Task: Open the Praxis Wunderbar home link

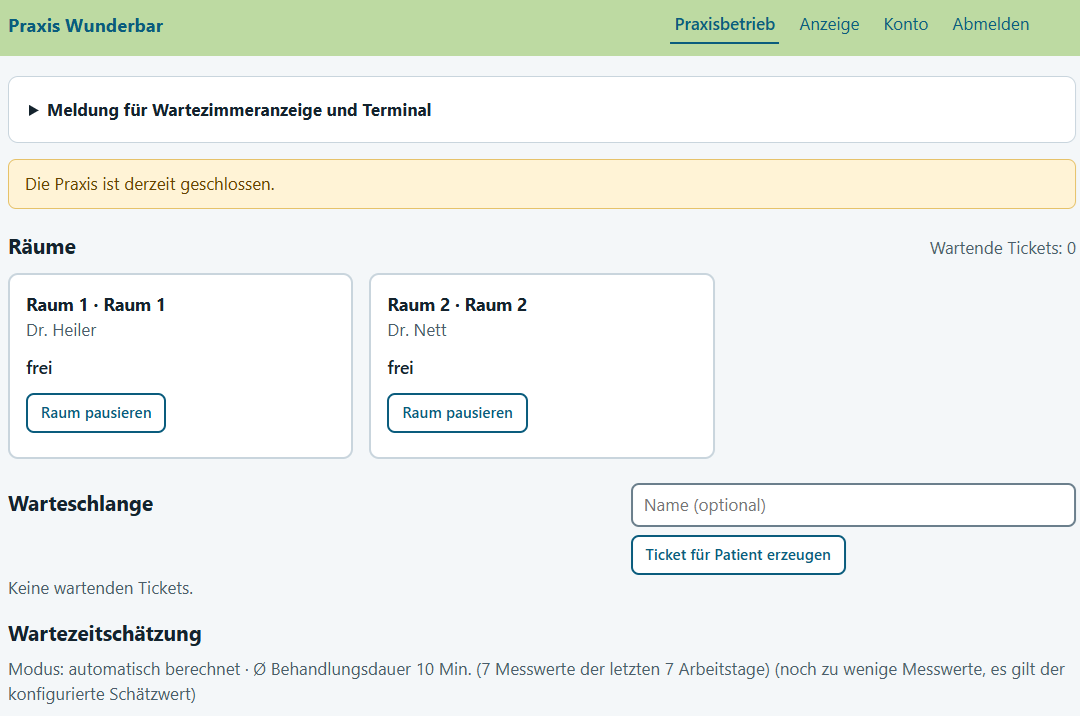Action: coord(85,26)
